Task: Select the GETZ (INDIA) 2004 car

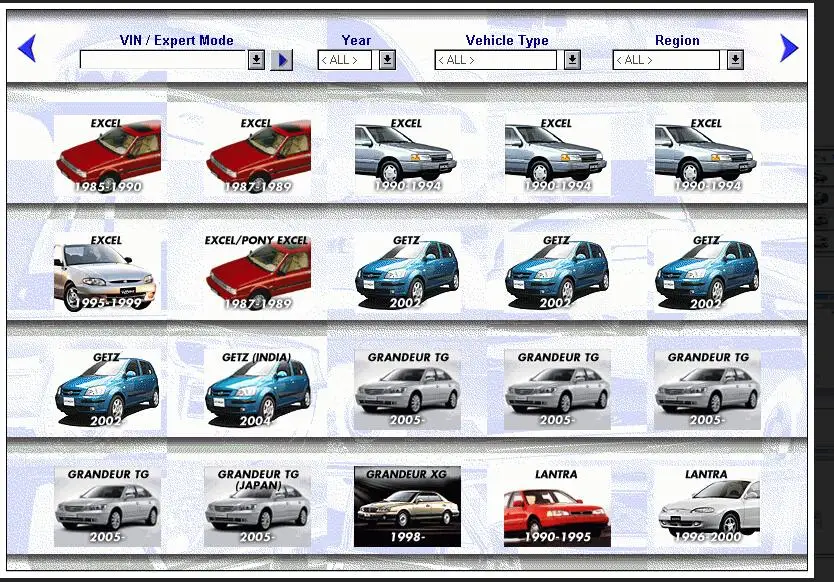Action: click(257, 389)
